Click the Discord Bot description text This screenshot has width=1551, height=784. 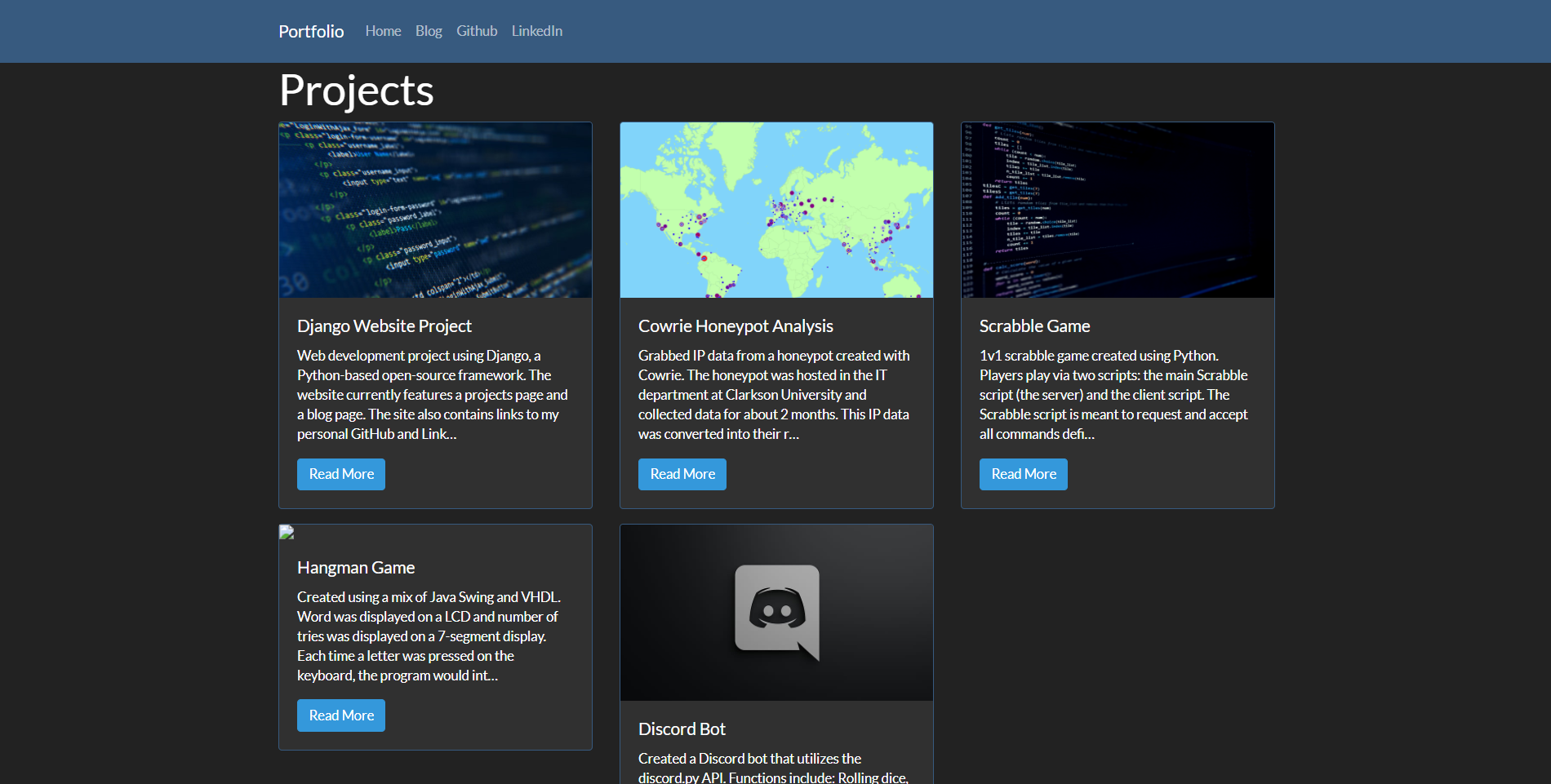[773, 768]
